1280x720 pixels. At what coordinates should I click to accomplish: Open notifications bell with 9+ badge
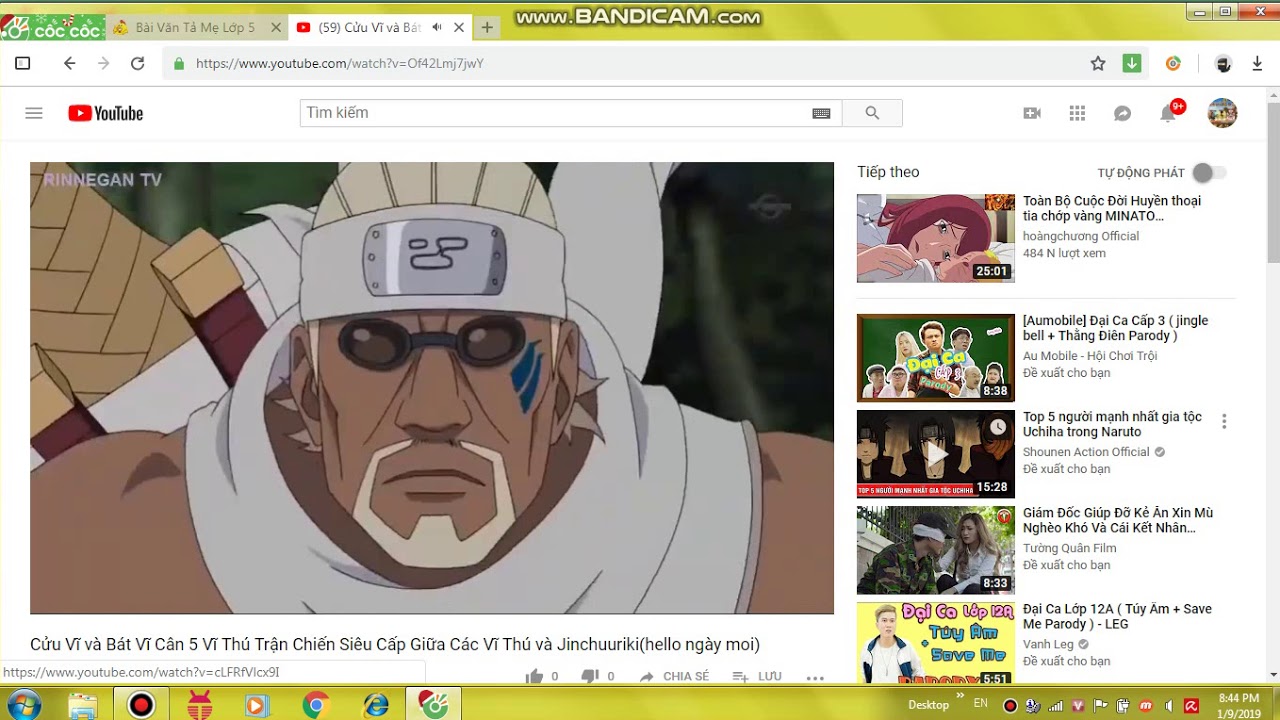[1168, 112]
